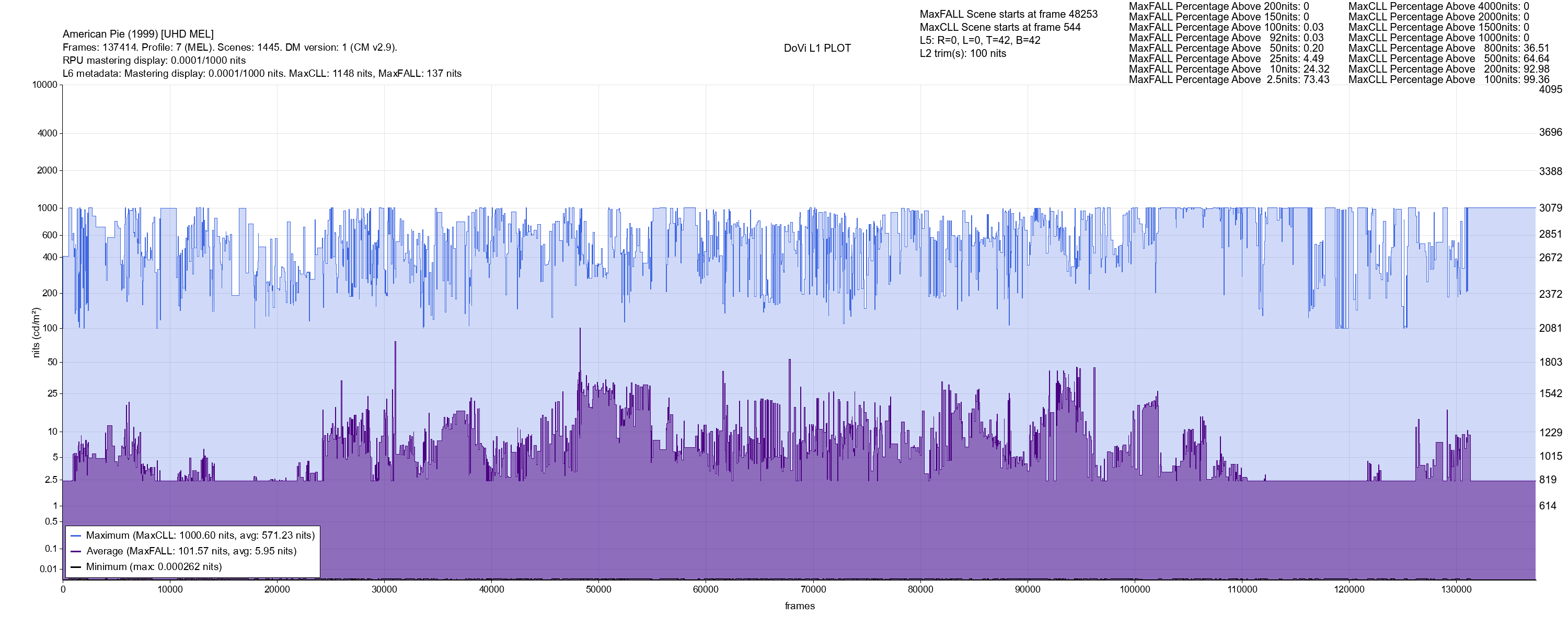Image resolution: width=1568 pixels, height=627 pixels.
Task: Click the 'frames' x-axis label
Action: click(799, 606)
